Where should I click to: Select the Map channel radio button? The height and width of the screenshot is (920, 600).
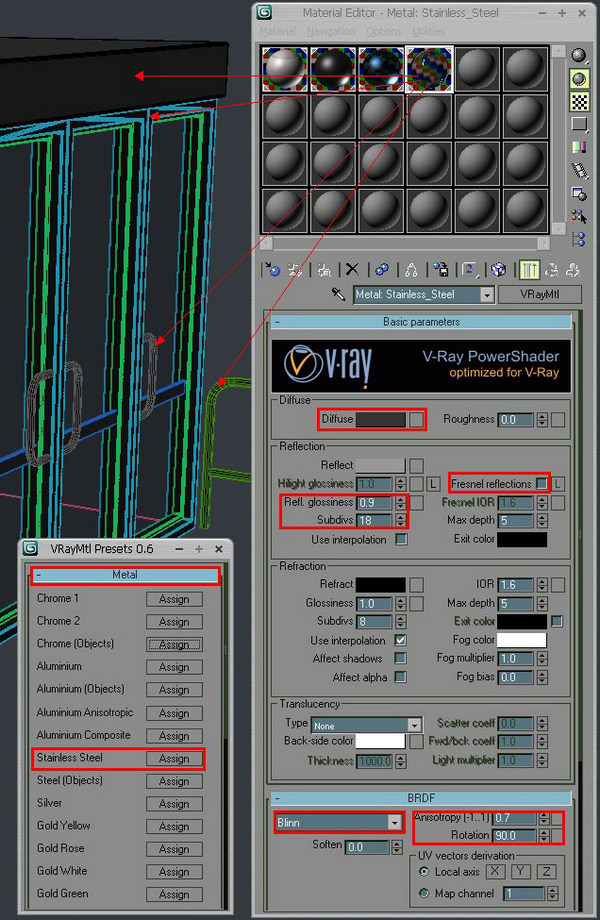pyautogui.click(x=425, y=893)
